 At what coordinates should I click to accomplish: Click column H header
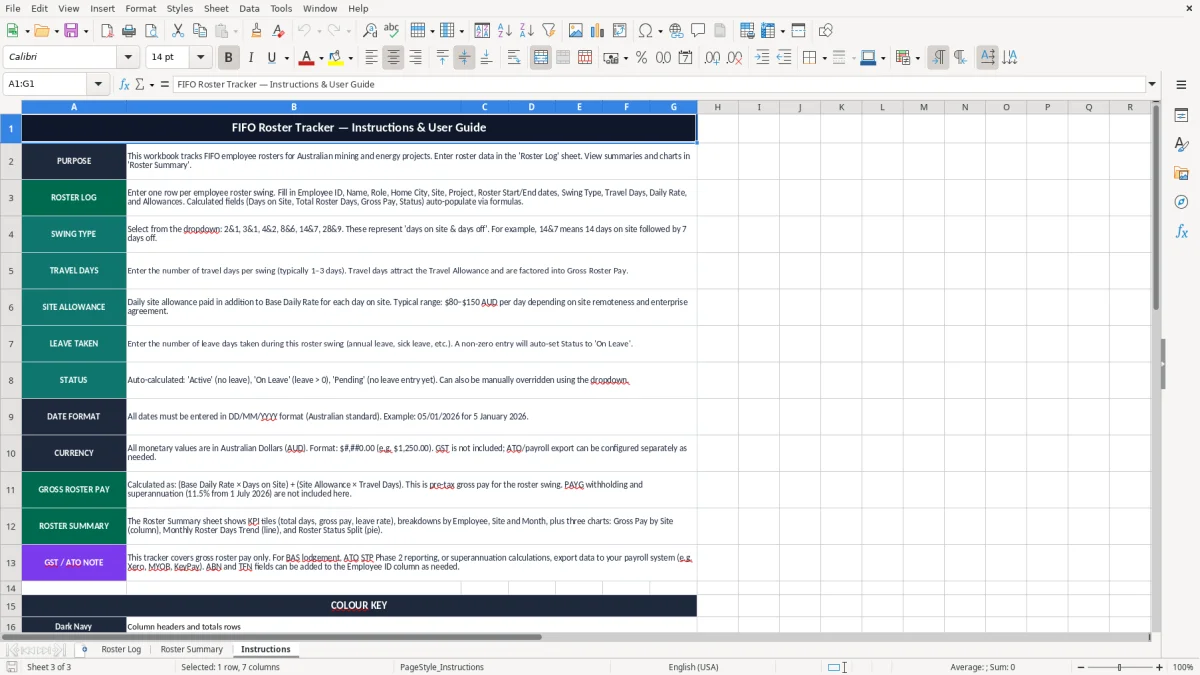click(x=717, y=107)
